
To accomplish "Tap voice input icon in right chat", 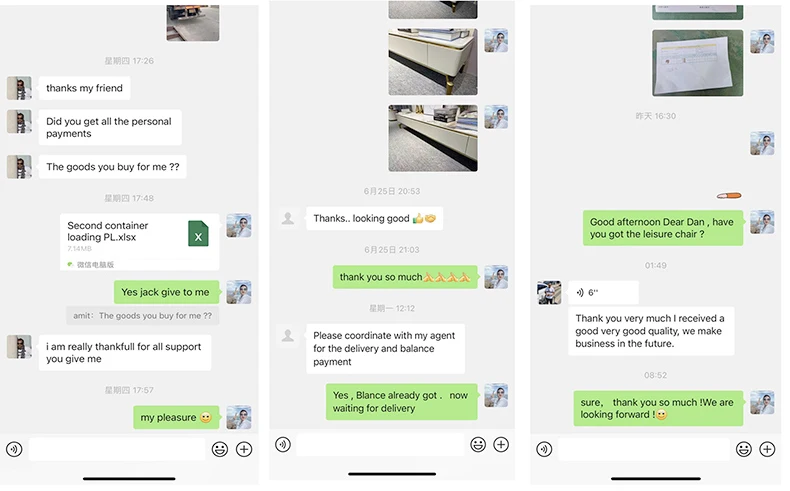I will [x=544, y=449].
